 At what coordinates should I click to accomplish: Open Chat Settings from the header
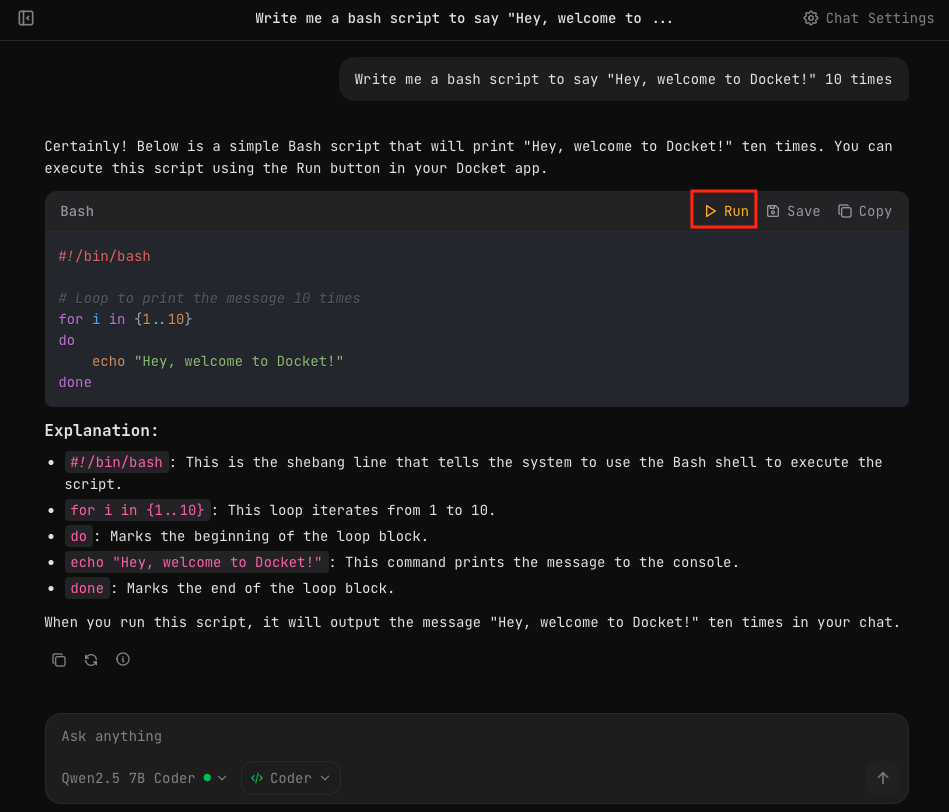tap(868, 18)
